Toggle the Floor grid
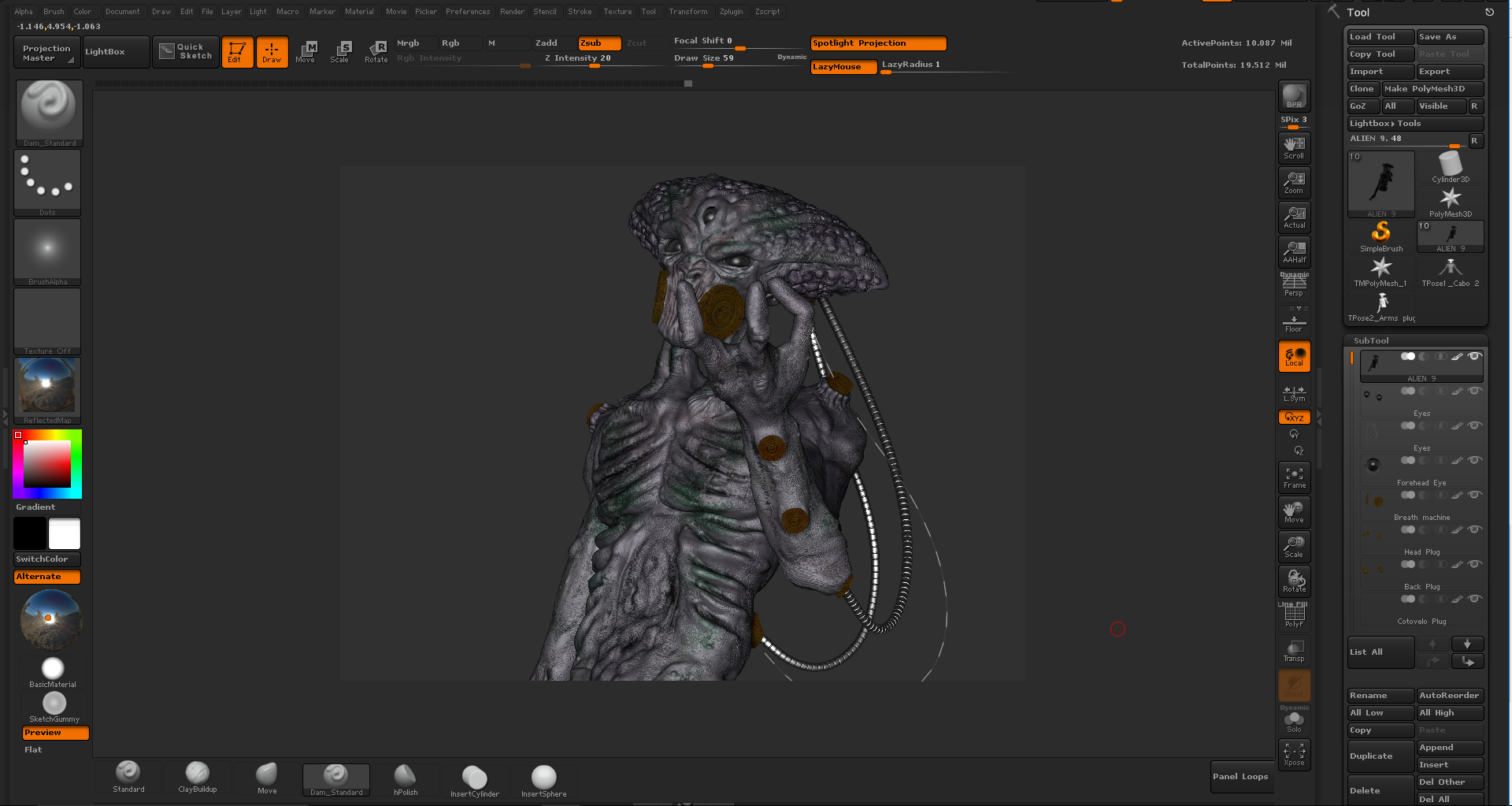This screenshot has width=1512, height=806. (1294, 320)
